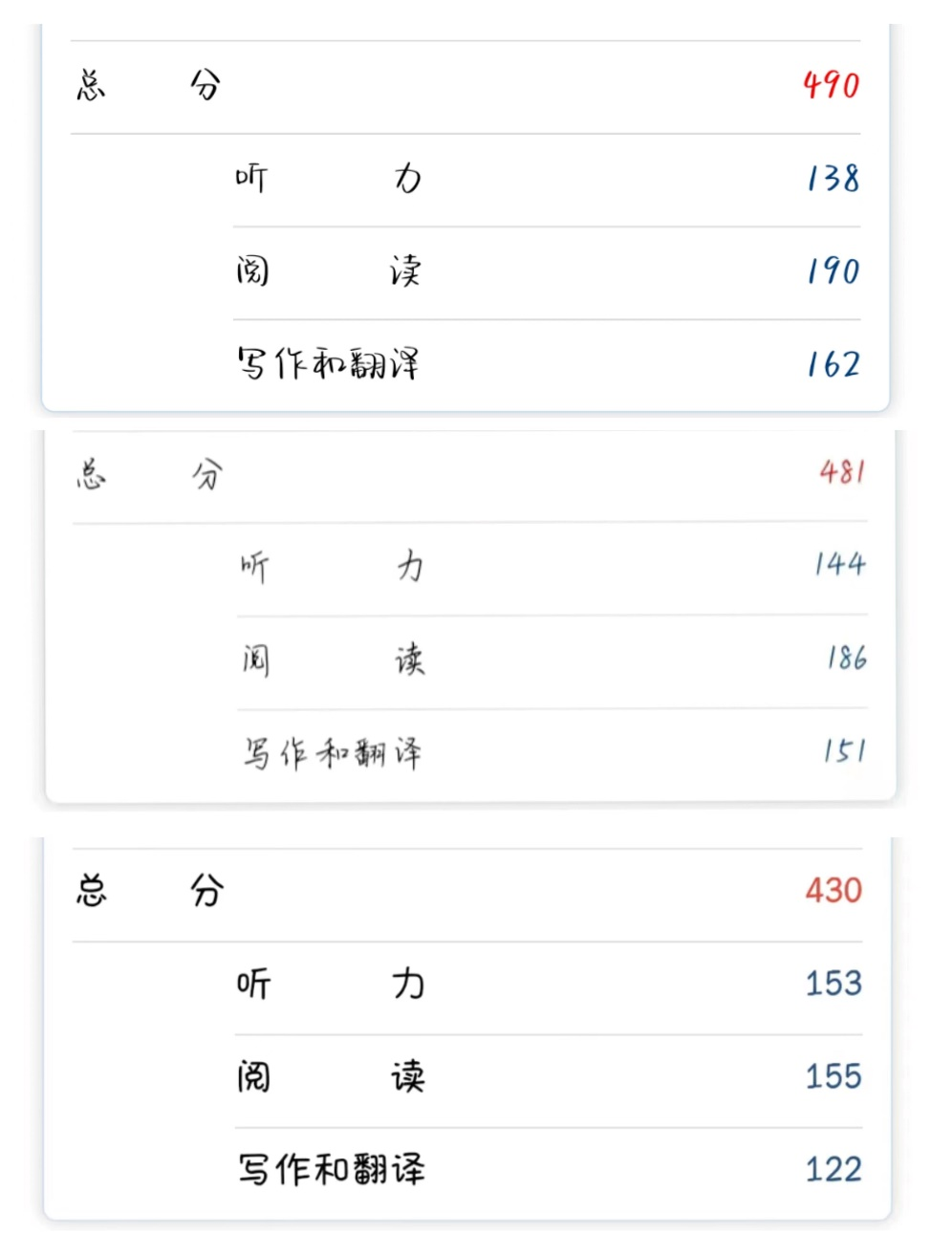The image size is (952, 1256).
Task: Select the reading score 190
Action: click(832, 271)
